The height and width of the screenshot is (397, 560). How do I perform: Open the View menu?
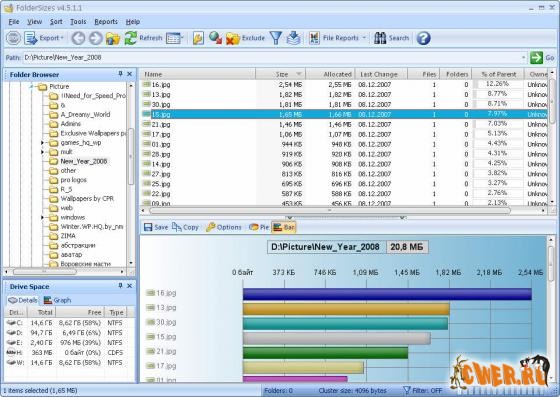coord(35,22)
